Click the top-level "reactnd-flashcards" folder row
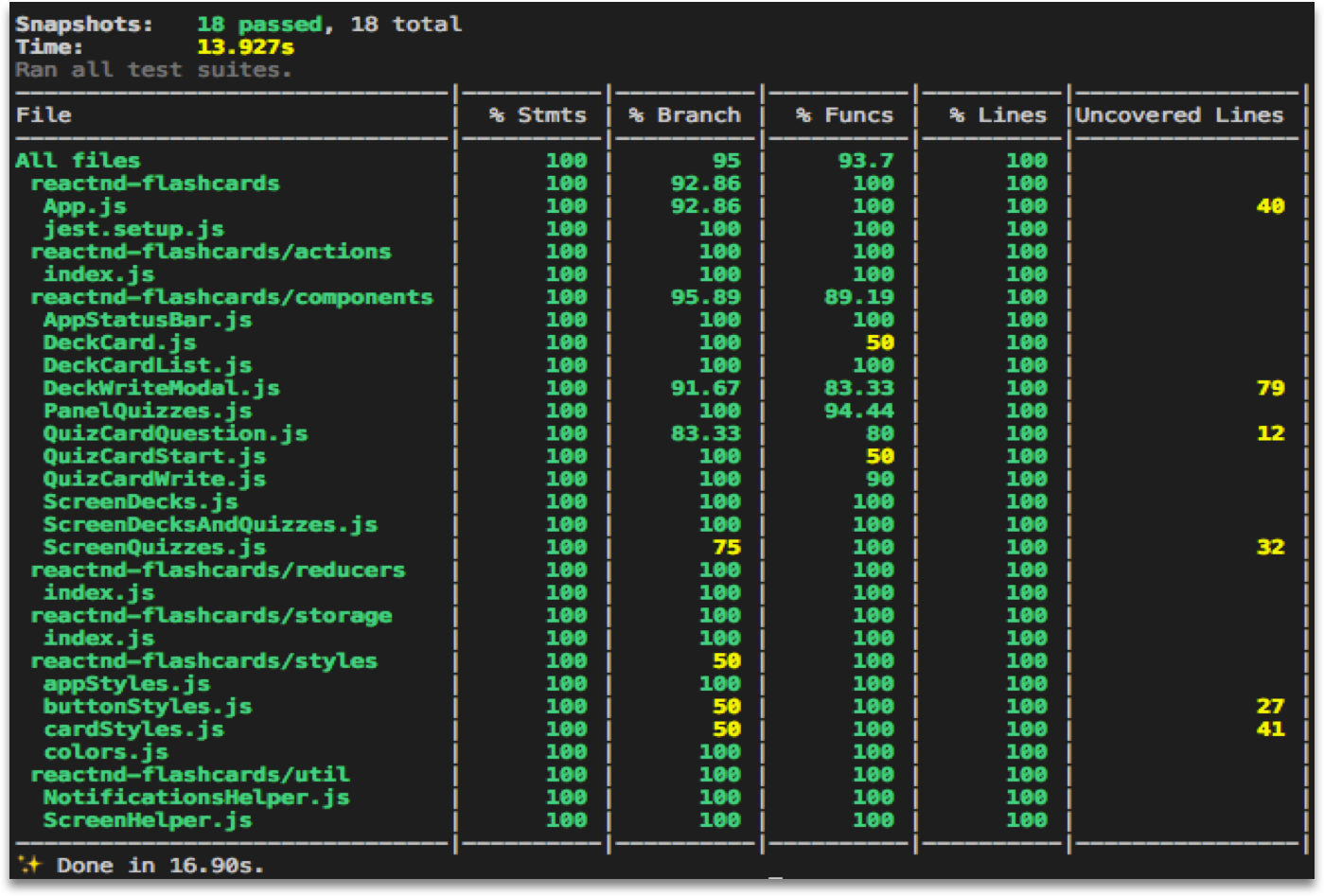This screenshot has height=896, width=1324. click(x=155, y=184)
